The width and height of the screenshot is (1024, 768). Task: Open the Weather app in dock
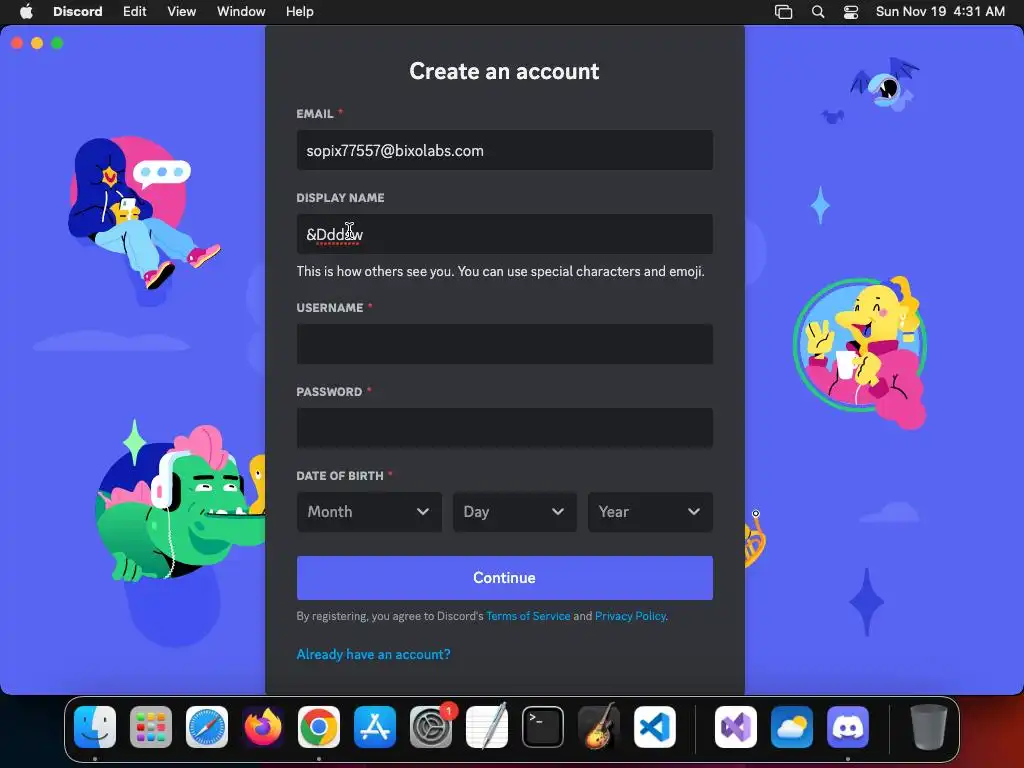point(792,727)
